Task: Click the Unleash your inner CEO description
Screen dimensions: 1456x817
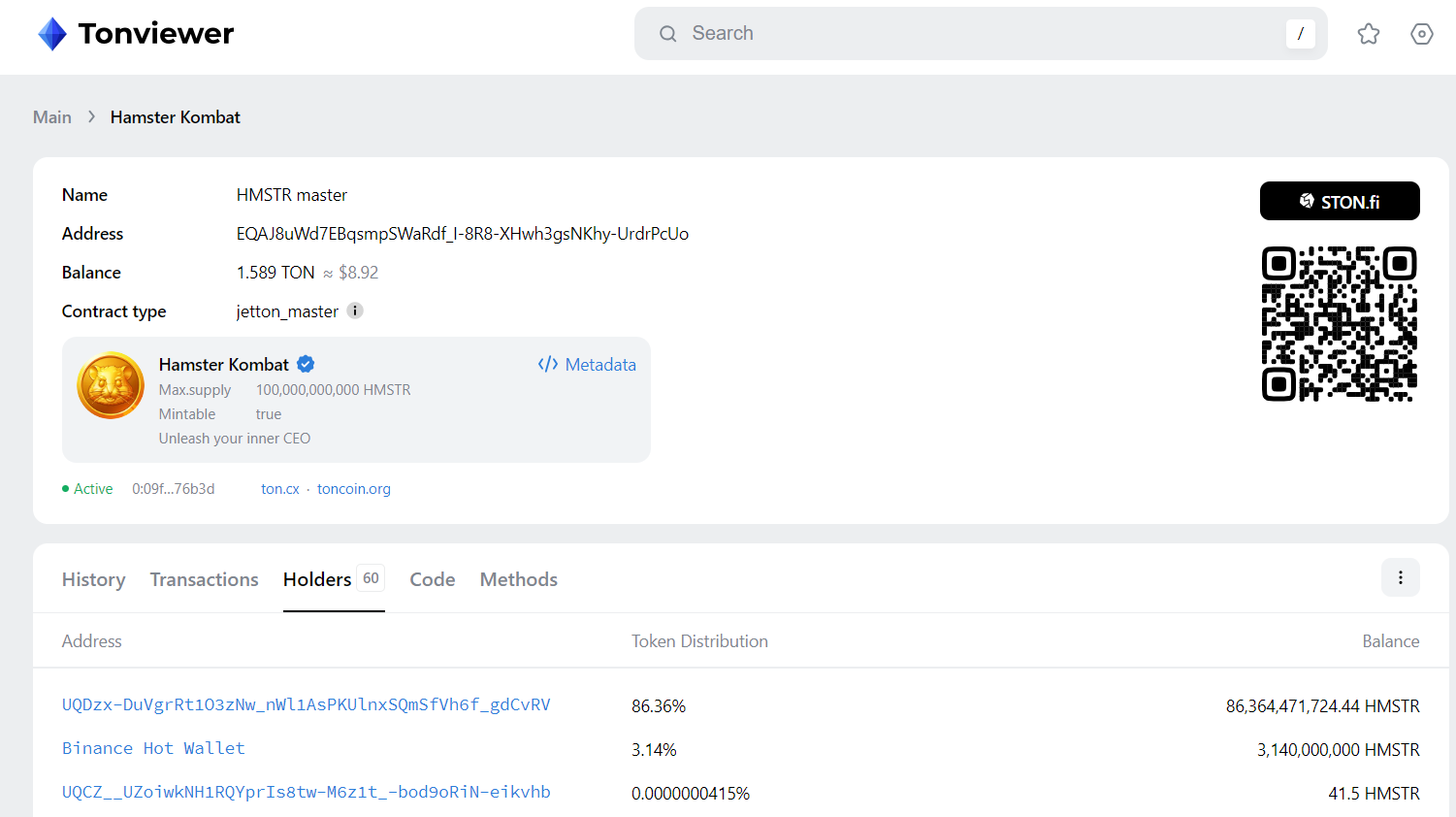Action: (235, 439)
